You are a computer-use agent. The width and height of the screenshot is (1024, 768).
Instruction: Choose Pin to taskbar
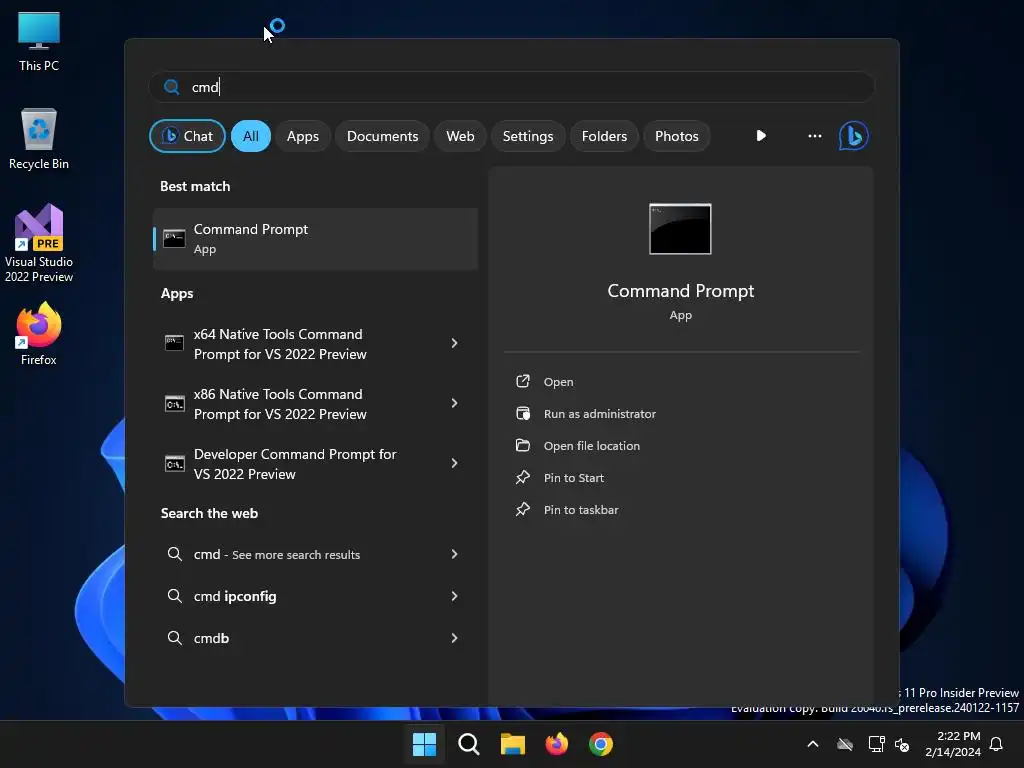[581, 509]
